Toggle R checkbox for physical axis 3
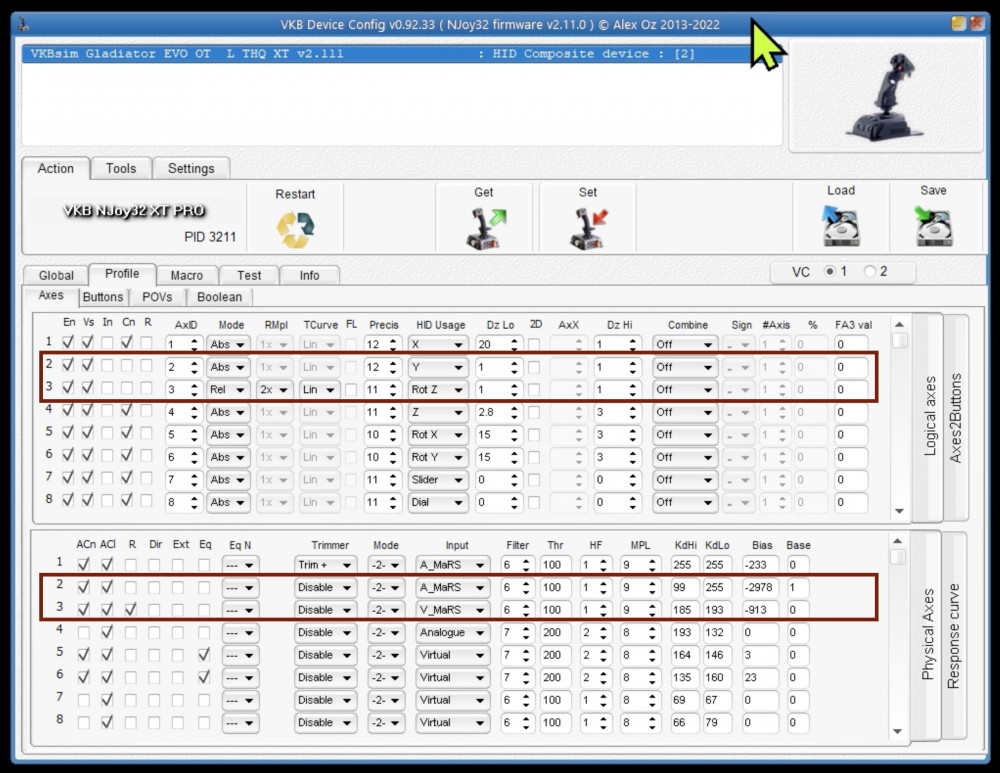This screenshot has height=773, width=1000. 131,610
